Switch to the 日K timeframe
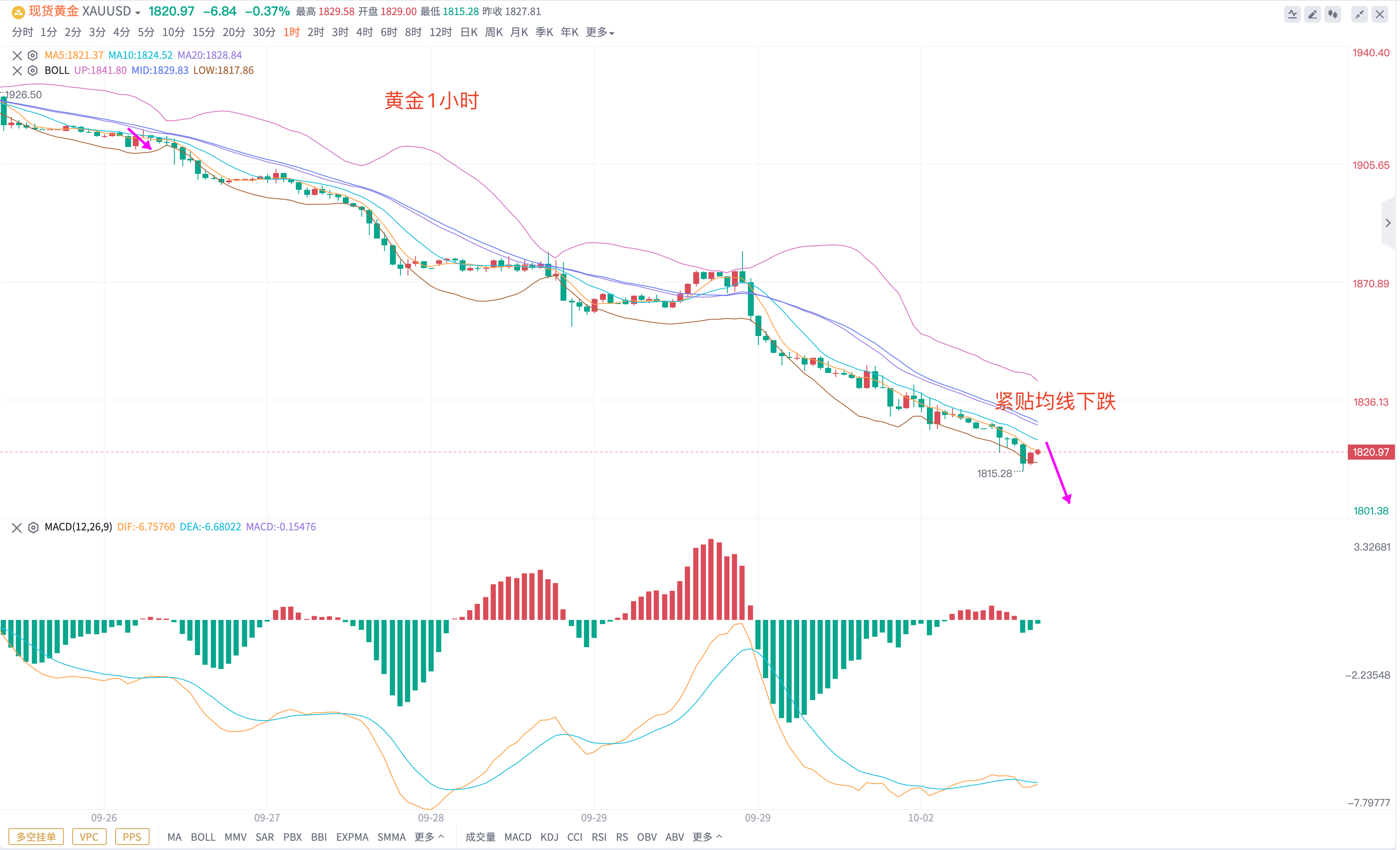 coord(469,32)
